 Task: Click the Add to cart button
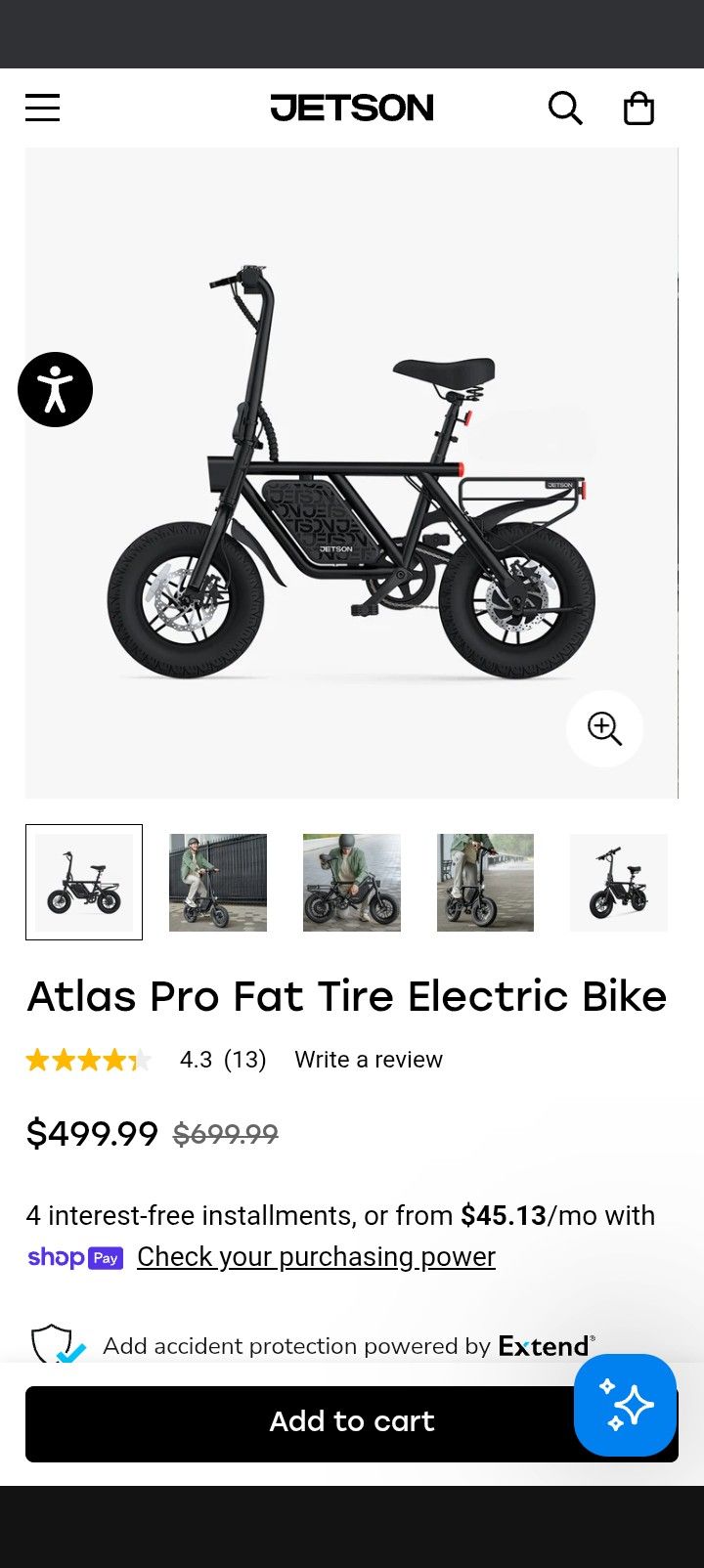(x=352, y=1422)
